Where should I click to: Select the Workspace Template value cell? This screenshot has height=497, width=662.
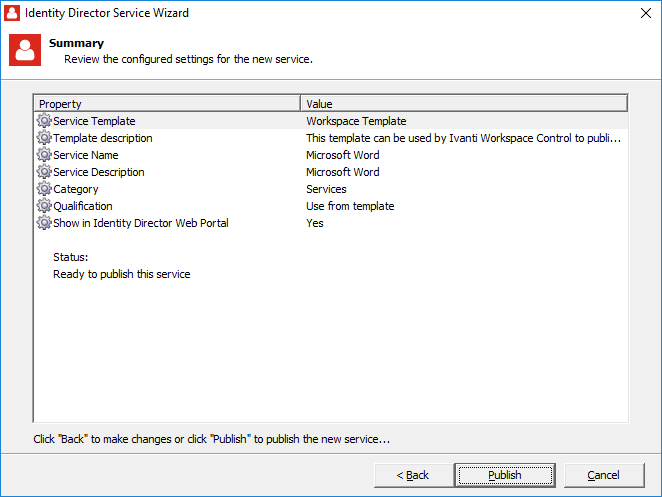pyautogui.click(x=356, y=121)
